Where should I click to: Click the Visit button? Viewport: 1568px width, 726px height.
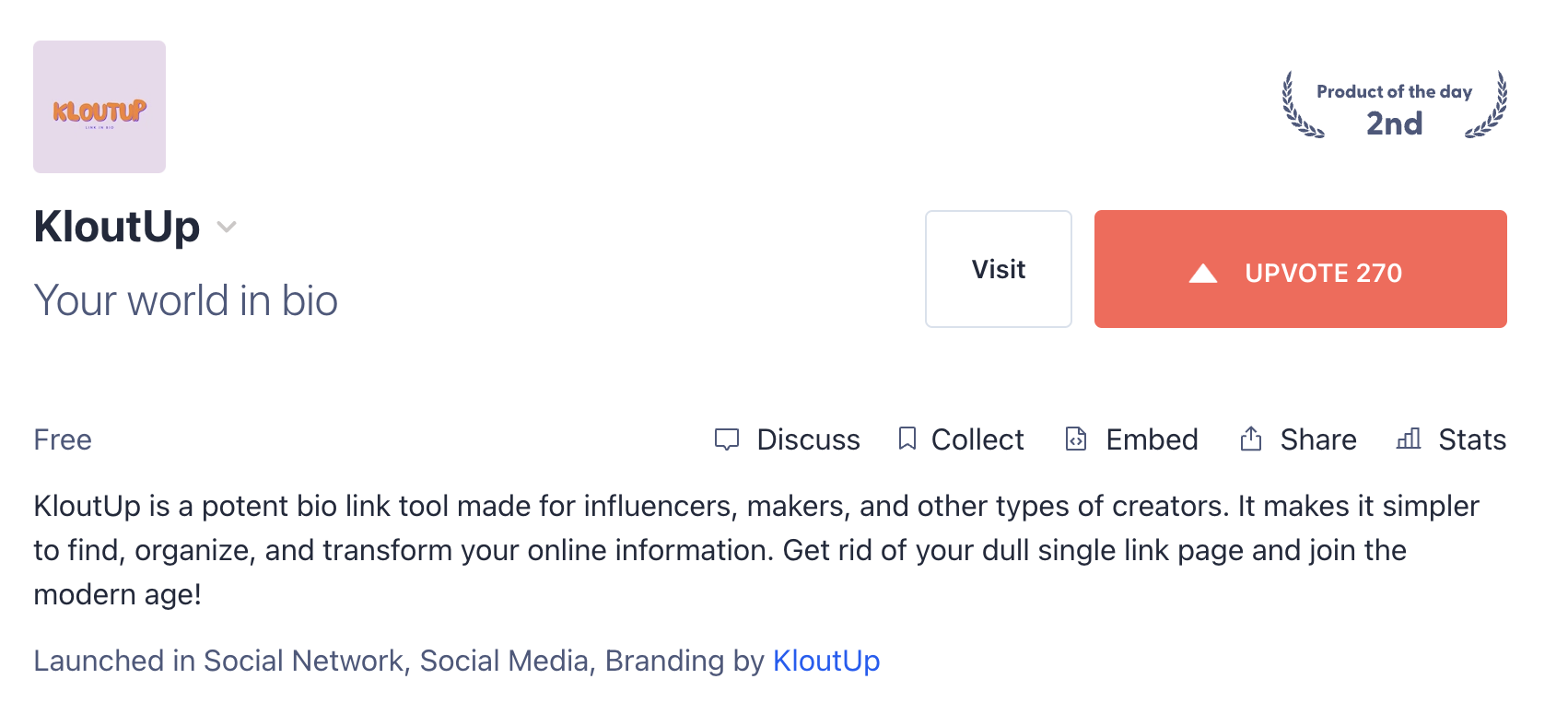[x=999, y=269]
